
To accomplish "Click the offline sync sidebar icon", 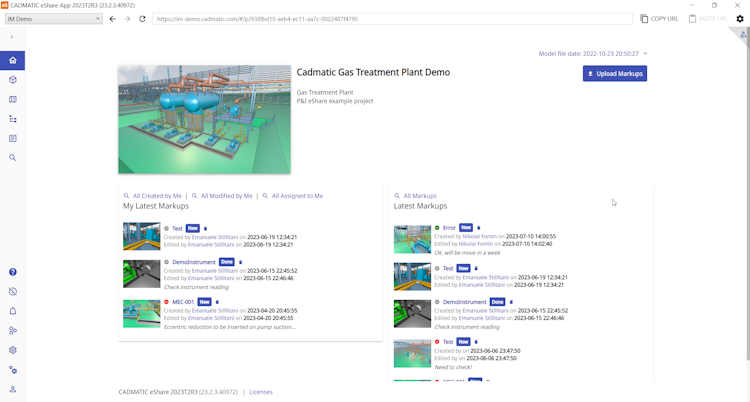I will pyautogui.click(x=12, y=291).
